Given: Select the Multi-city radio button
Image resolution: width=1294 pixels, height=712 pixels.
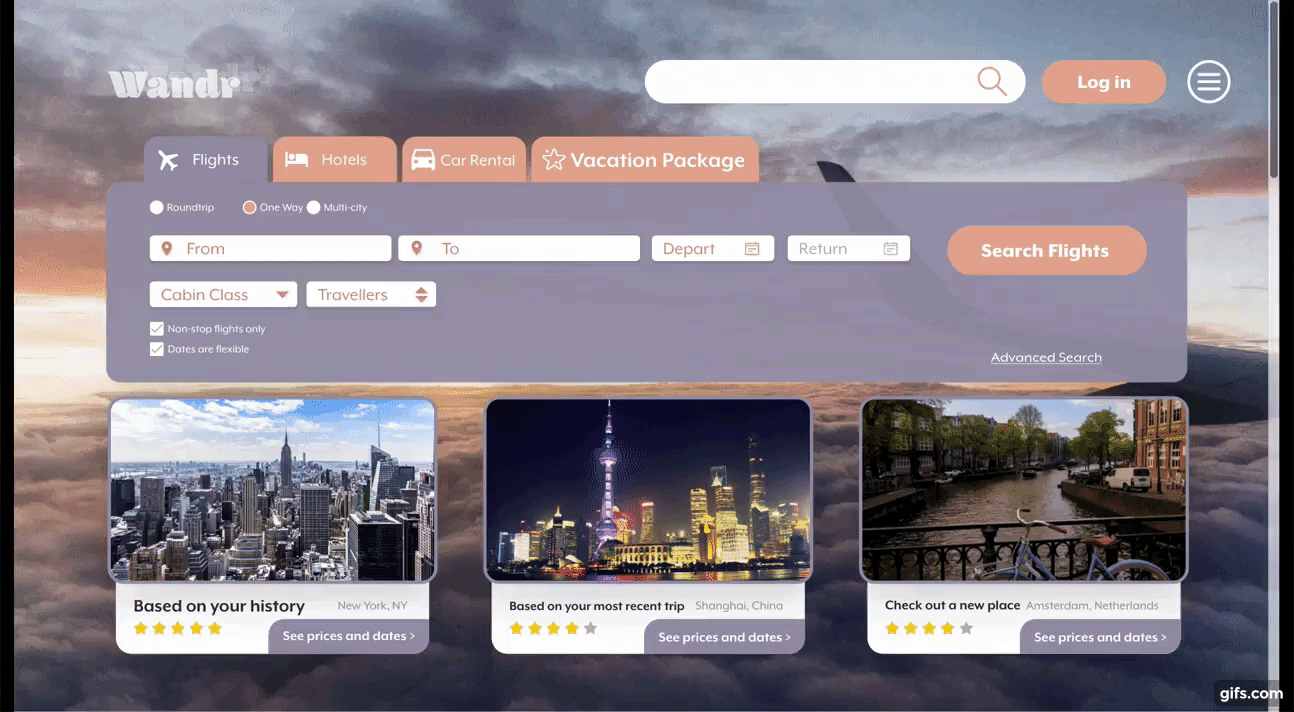Looking at the screenshot, I should pos(313,207).
